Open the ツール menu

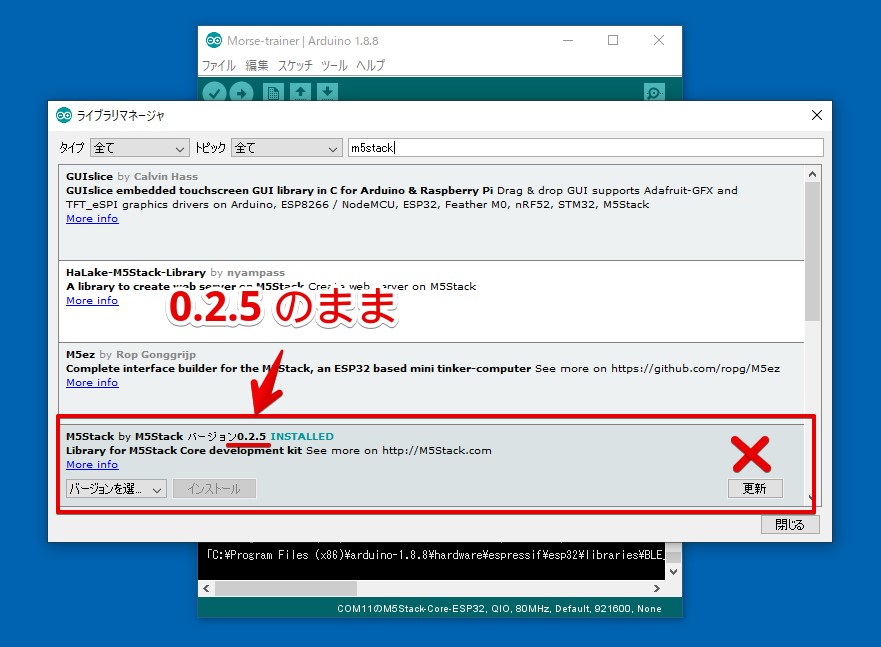[334, 65]
